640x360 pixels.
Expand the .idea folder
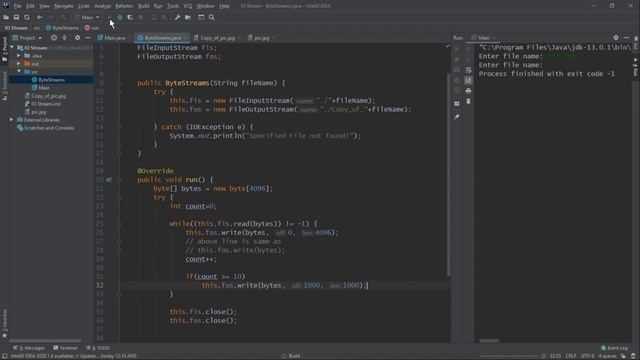[19, 56]
